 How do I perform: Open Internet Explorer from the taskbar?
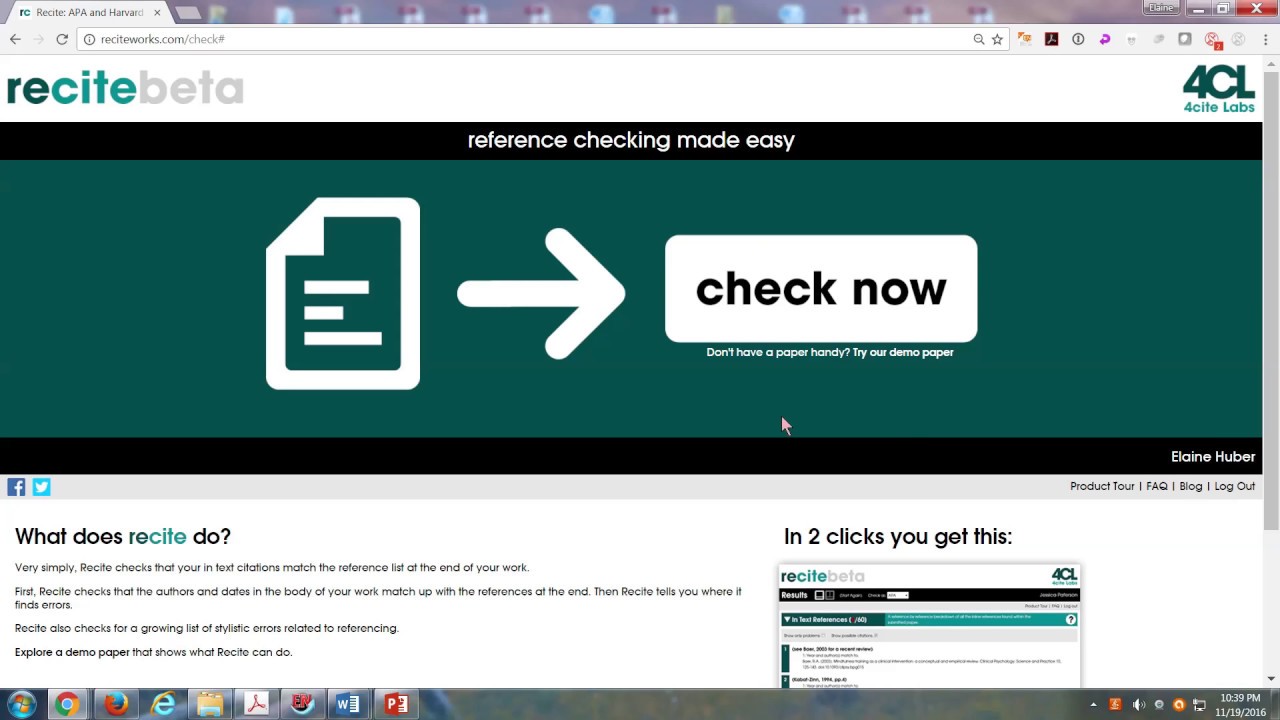pos(162,704)
